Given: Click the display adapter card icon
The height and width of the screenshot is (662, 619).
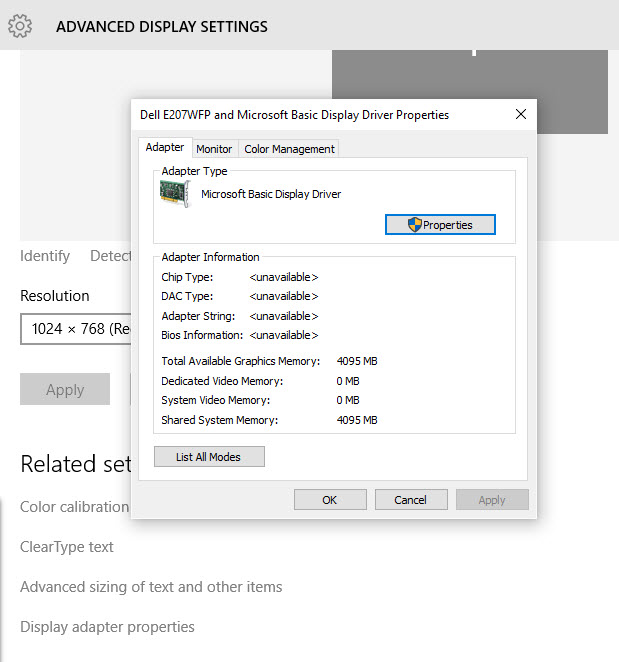Looking at the screenshot, I should [176, 194].
